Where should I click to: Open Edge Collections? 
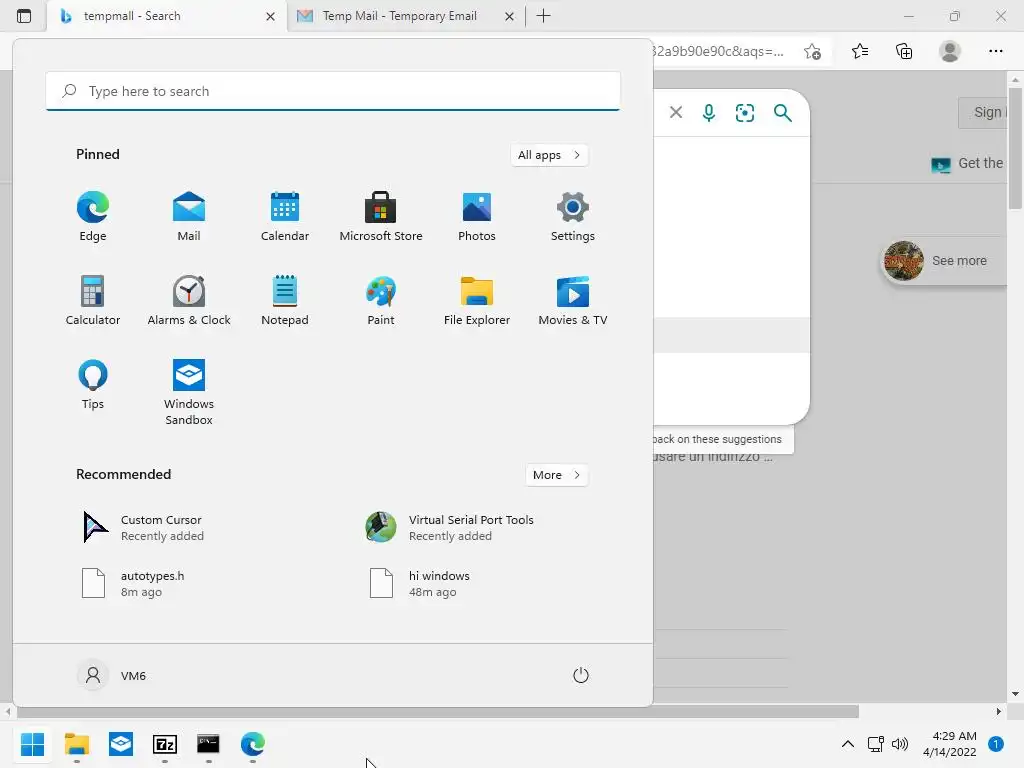click(x=904, y=51)
